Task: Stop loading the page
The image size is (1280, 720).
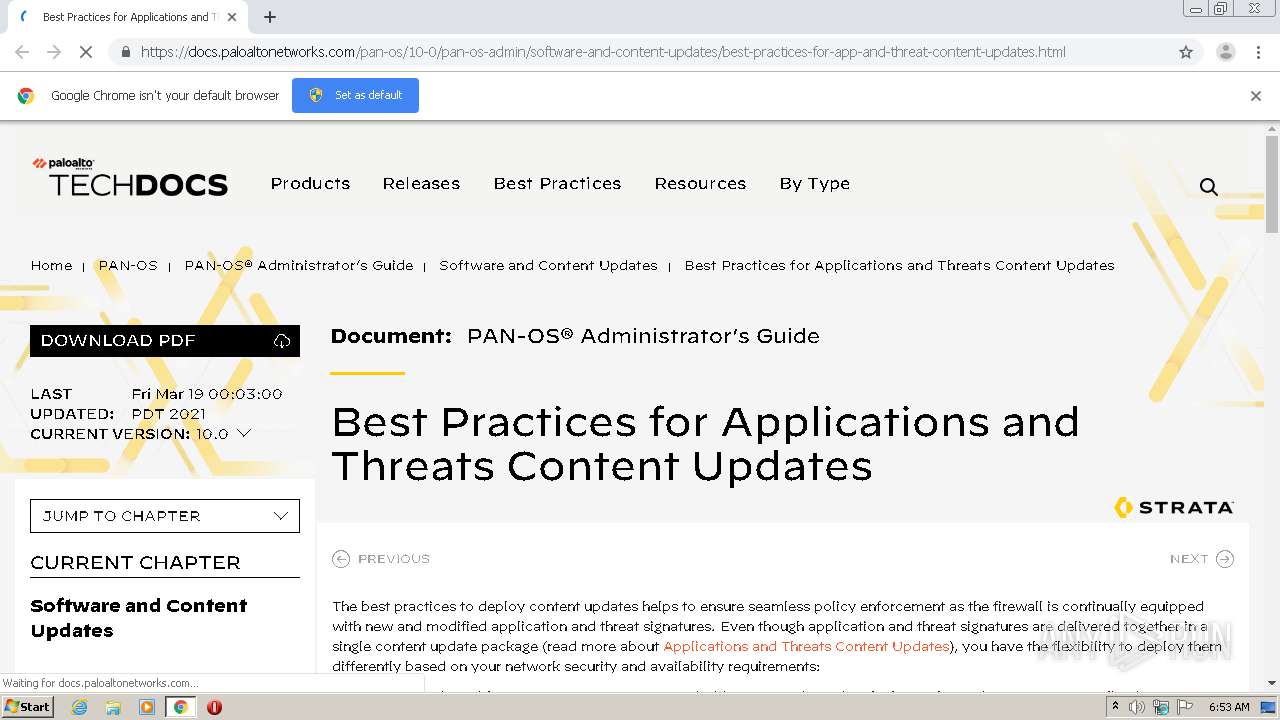Action: [86, 52]
